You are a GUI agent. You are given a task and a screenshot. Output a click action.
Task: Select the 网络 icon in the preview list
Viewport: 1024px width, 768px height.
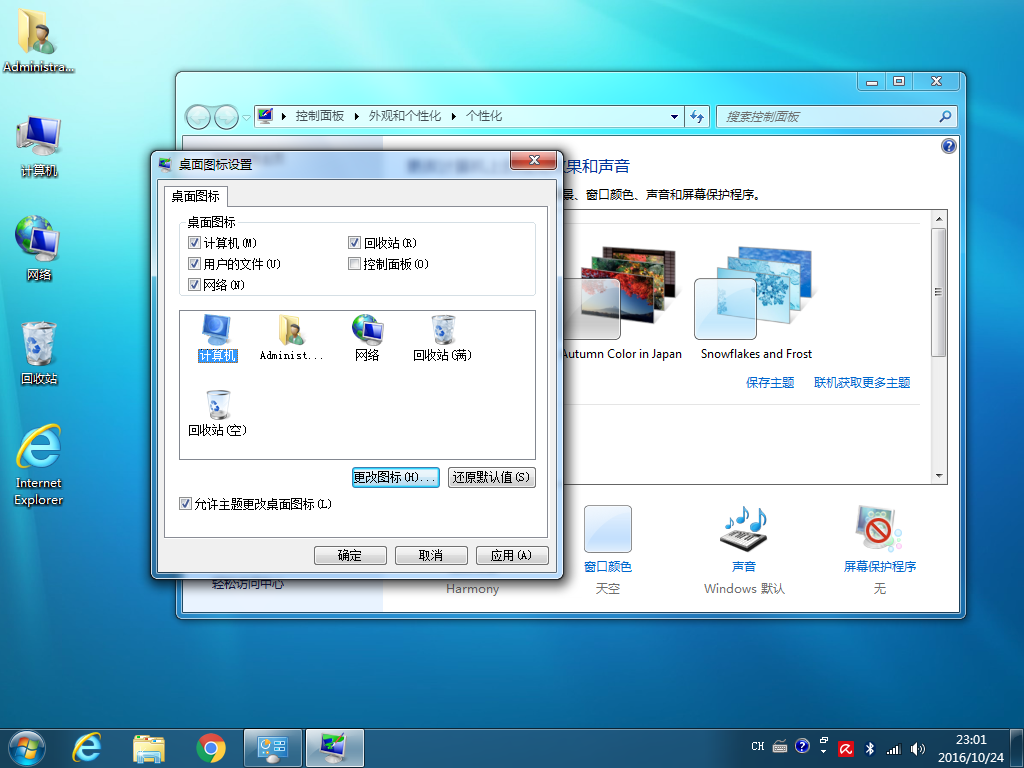(x=367, y=338)
